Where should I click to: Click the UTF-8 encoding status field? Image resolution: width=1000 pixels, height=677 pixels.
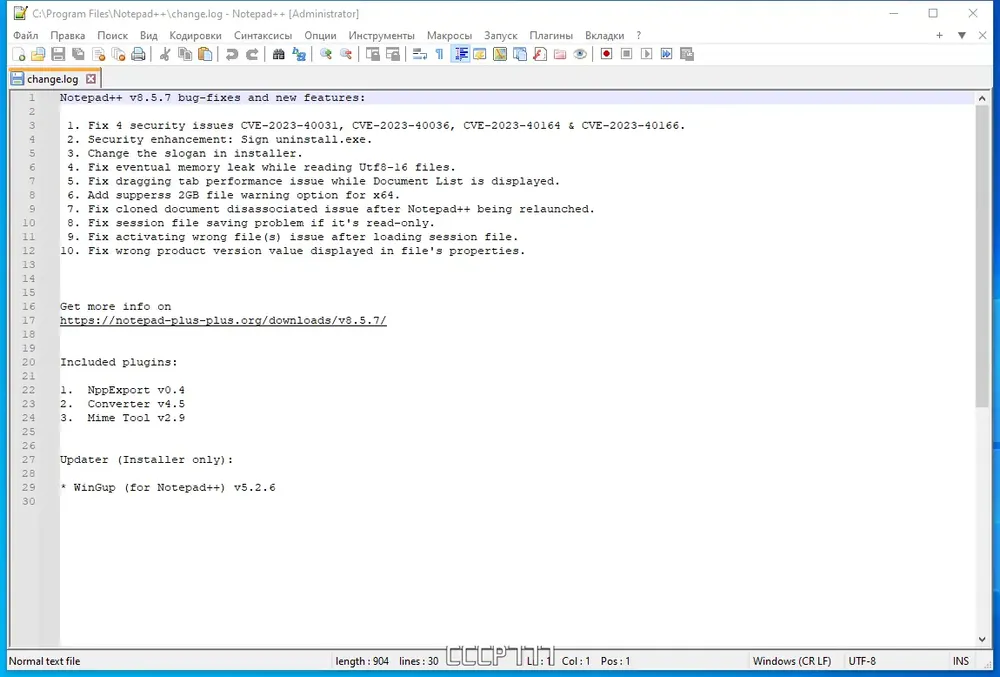click(862, 661)
